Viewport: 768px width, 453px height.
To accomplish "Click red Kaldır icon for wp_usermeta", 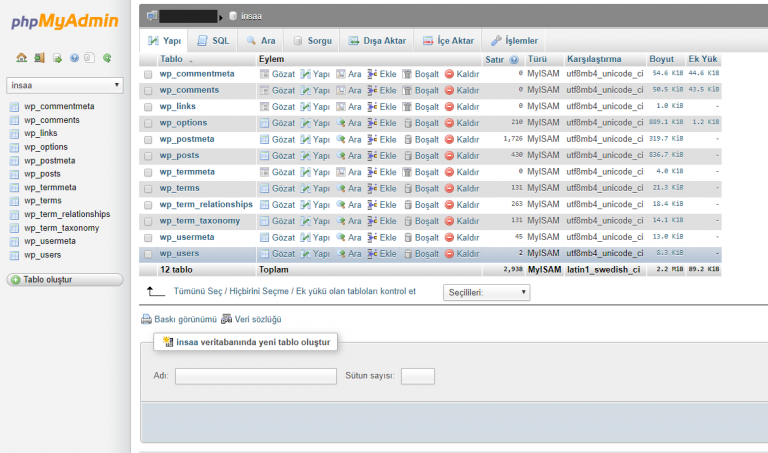I will tap(449, 238).
